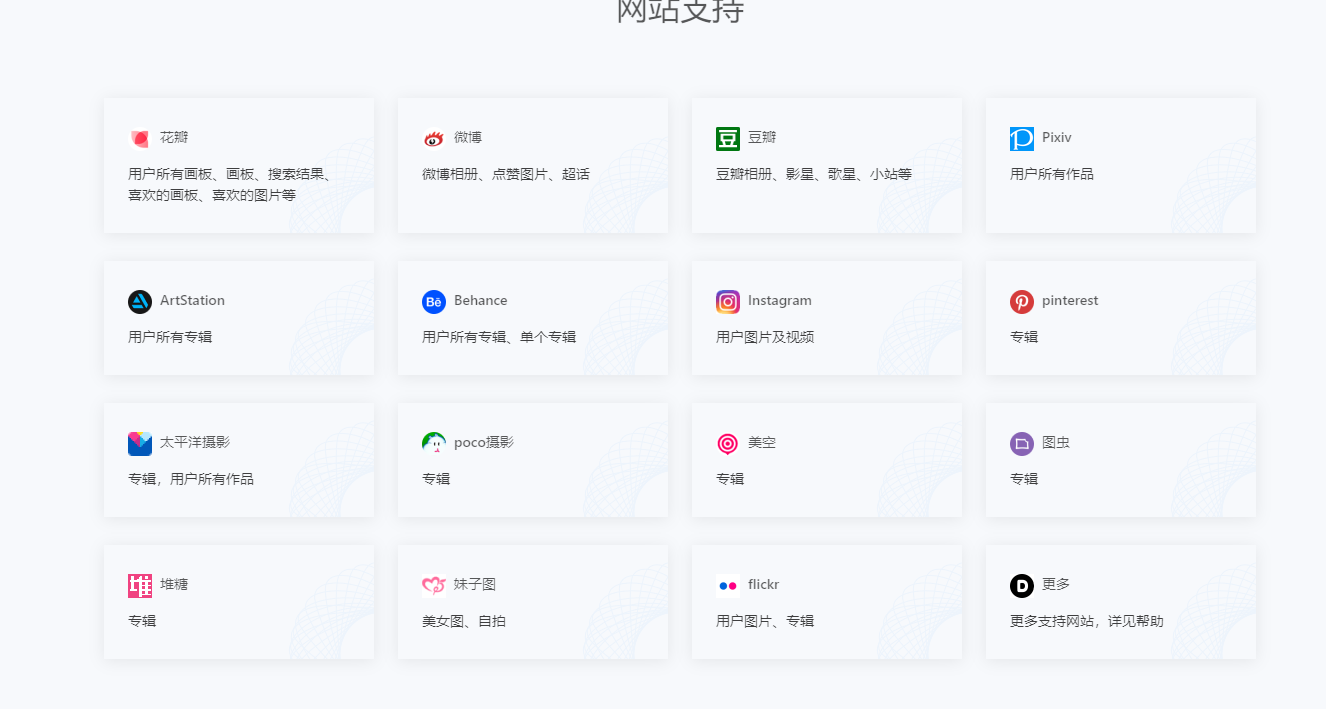Open the ArtStation site title
Screen dimensions: 1326x709
(192, 300)
